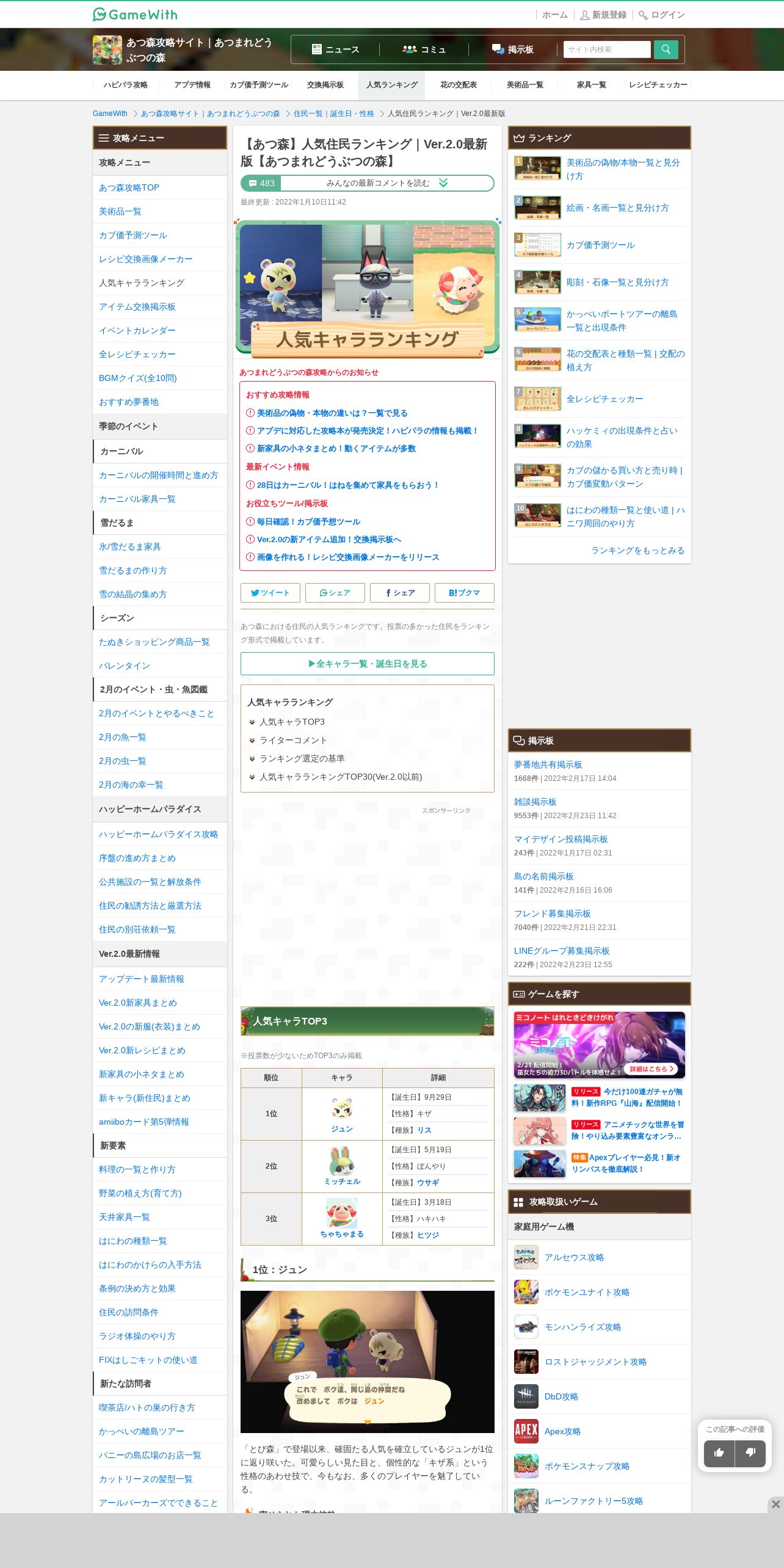This screenshot has width=784, height=1568.
Task: Bookmark with B!ブクマ button
Action: point(465,593)
